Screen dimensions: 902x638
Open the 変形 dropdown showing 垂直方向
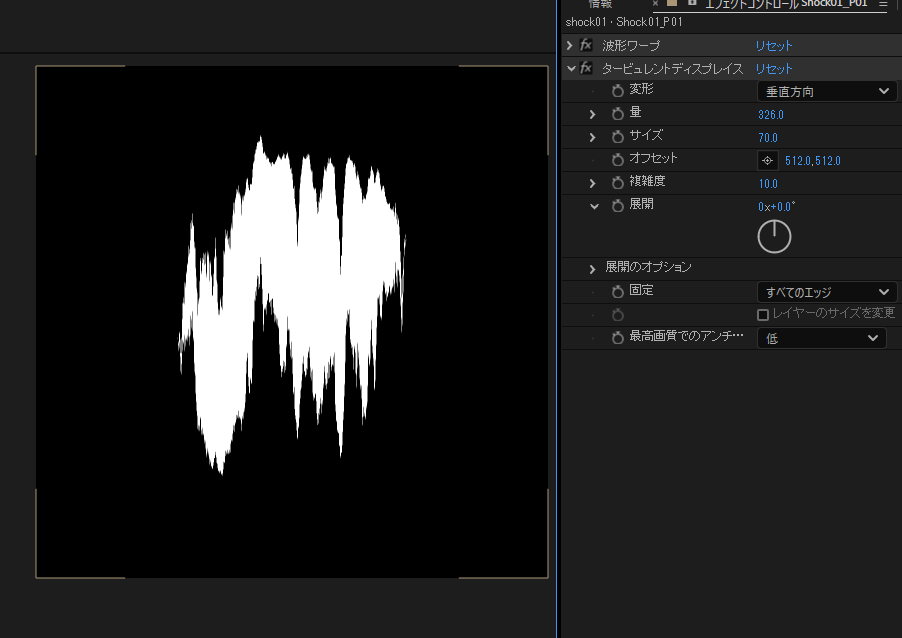pyautogui.click(x=826, y=91)
